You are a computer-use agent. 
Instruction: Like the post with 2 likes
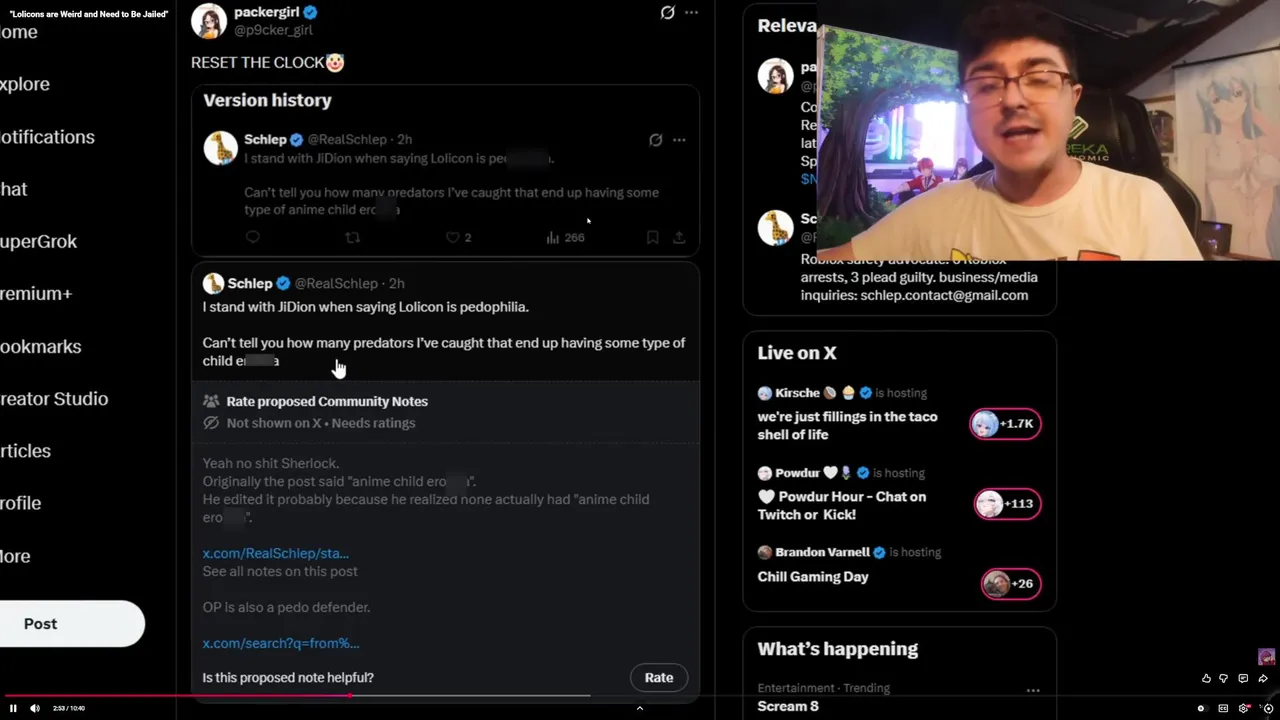[x=458, y=238]
